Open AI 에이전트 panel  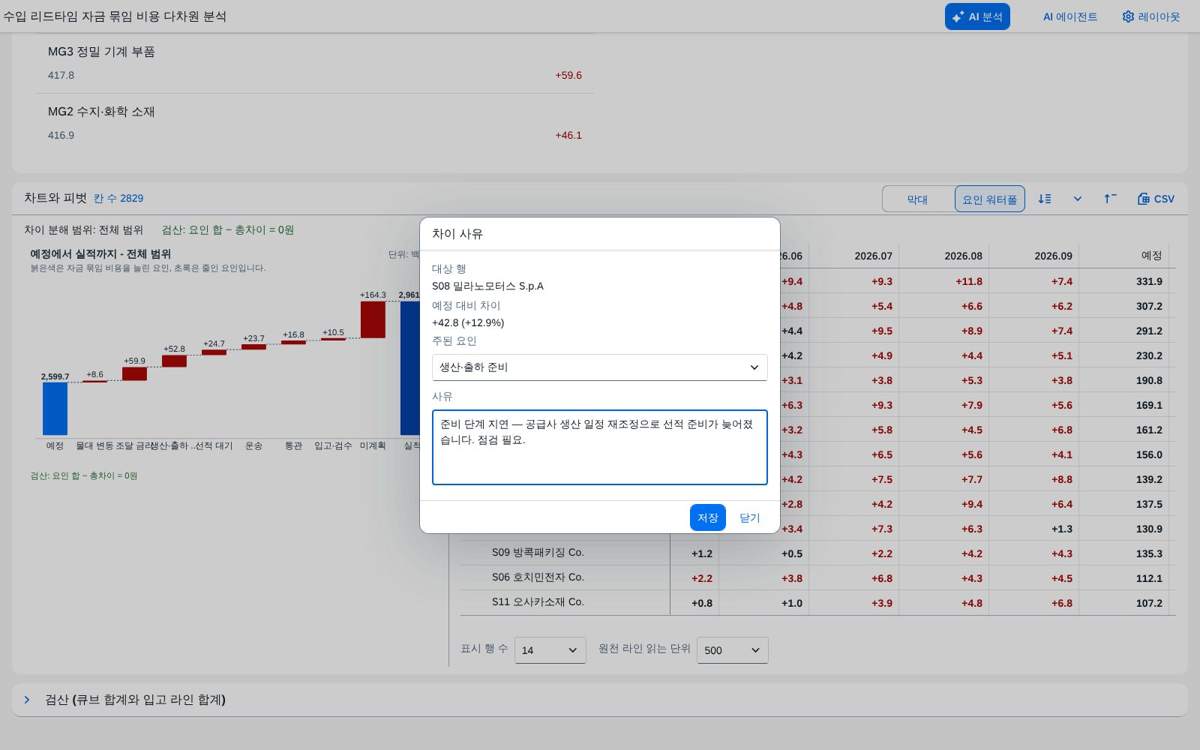click(x=1069, y=16)
